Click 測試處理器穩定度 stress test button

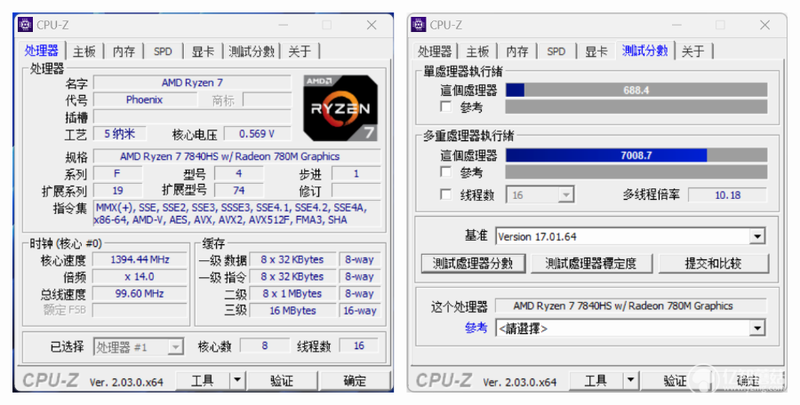click(x=591, y=263)
